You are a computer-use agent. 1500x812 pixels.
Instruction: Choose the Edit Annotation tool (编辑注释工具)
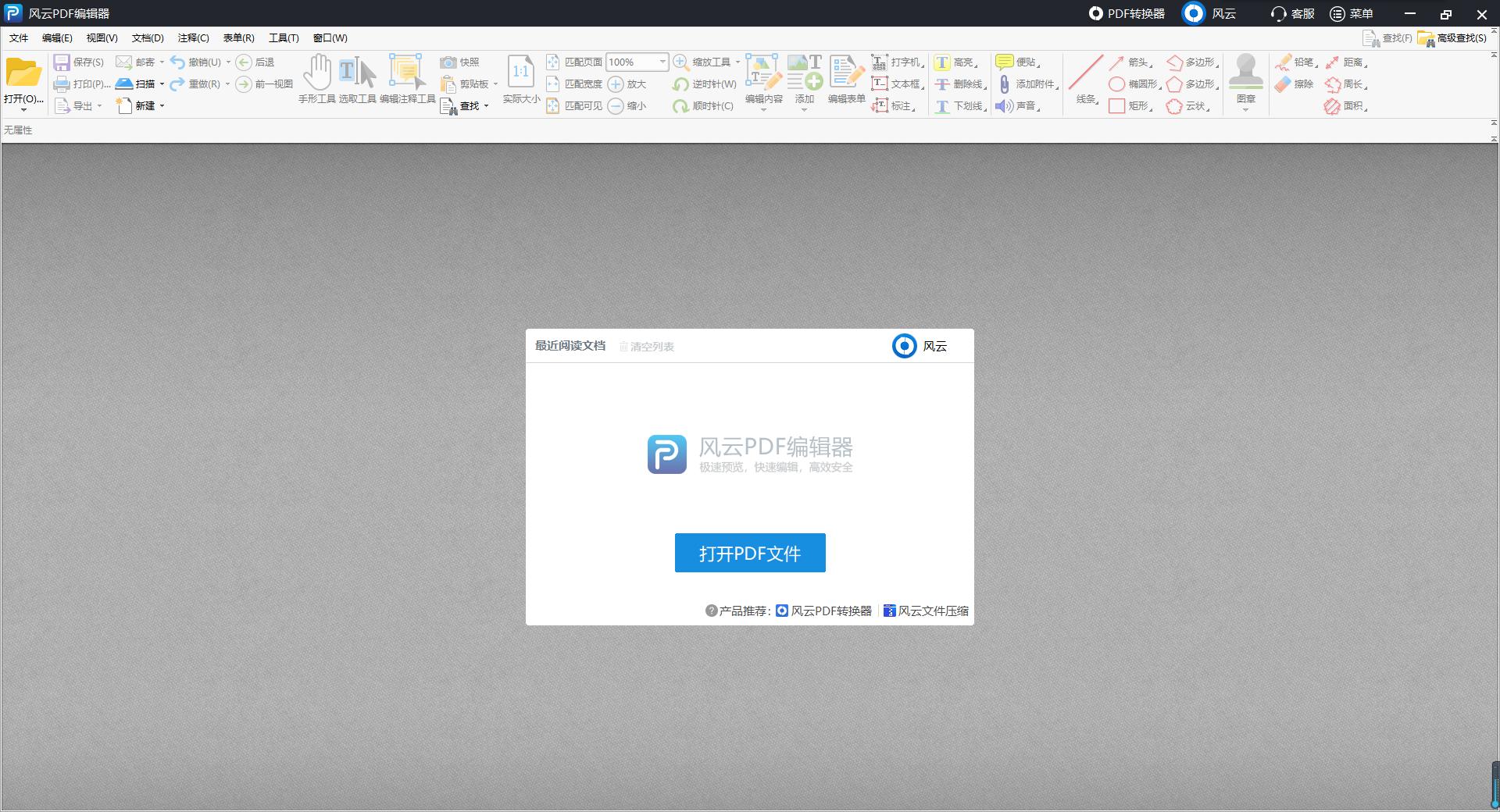coord(407,79)
